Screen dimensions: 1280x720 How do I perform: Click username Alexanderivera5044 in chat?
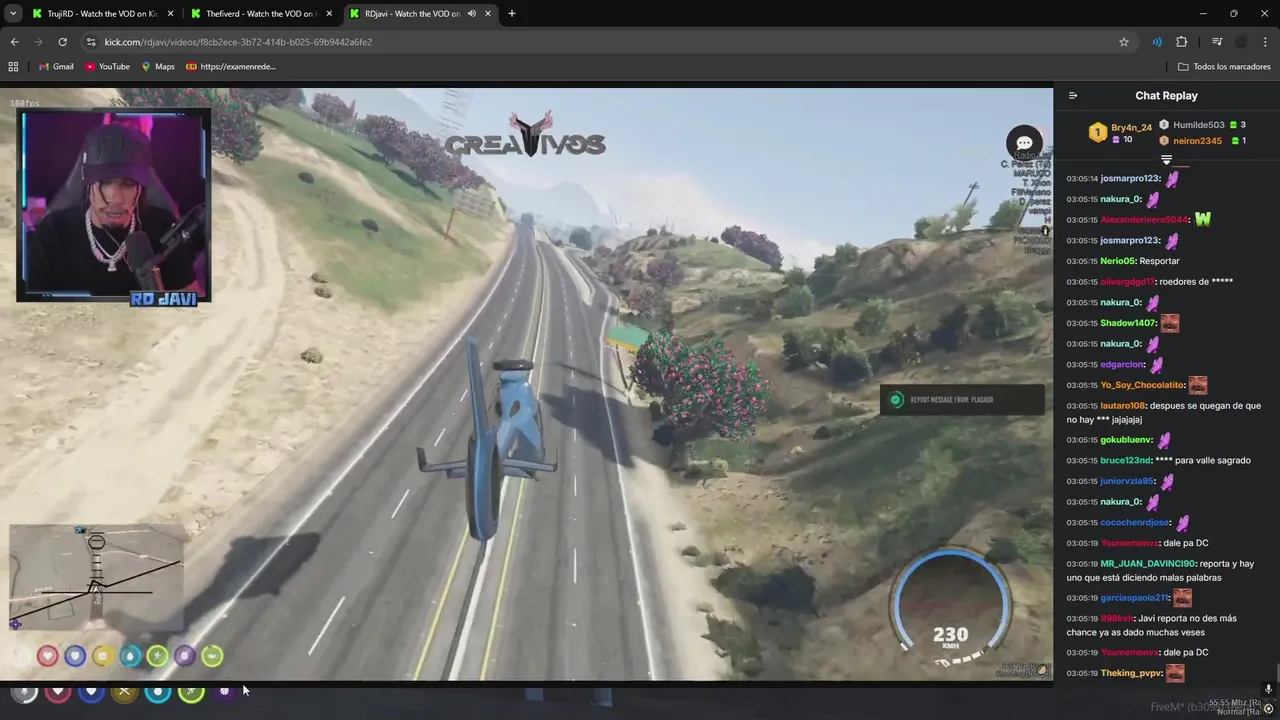tap(1144, 220)
